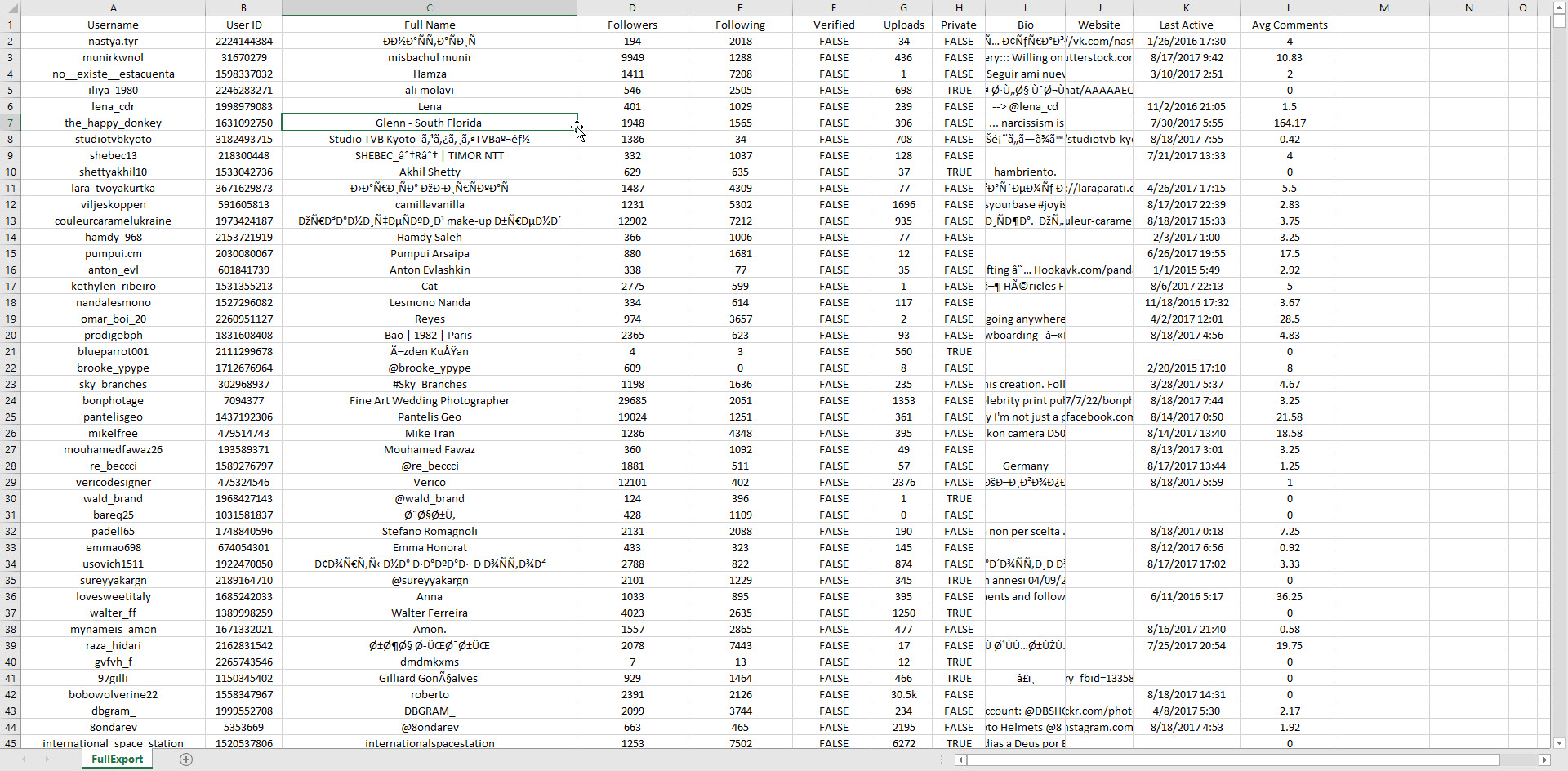
Task: Select the Followers header cell
Action: (x=632, y=25)
